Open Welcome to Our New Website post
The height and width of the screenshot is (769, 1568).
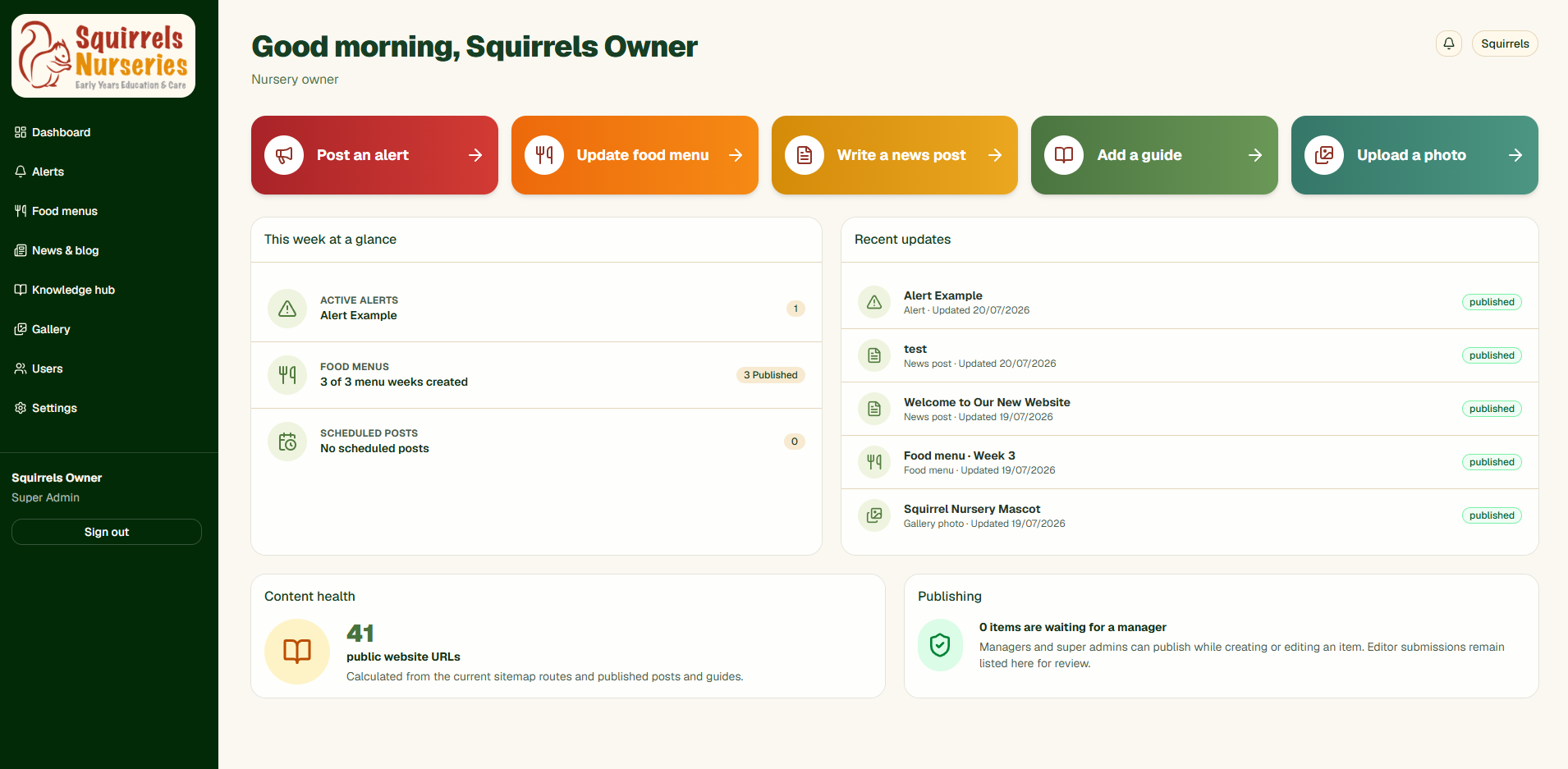pyautogui.click(x=1190, y=409)
